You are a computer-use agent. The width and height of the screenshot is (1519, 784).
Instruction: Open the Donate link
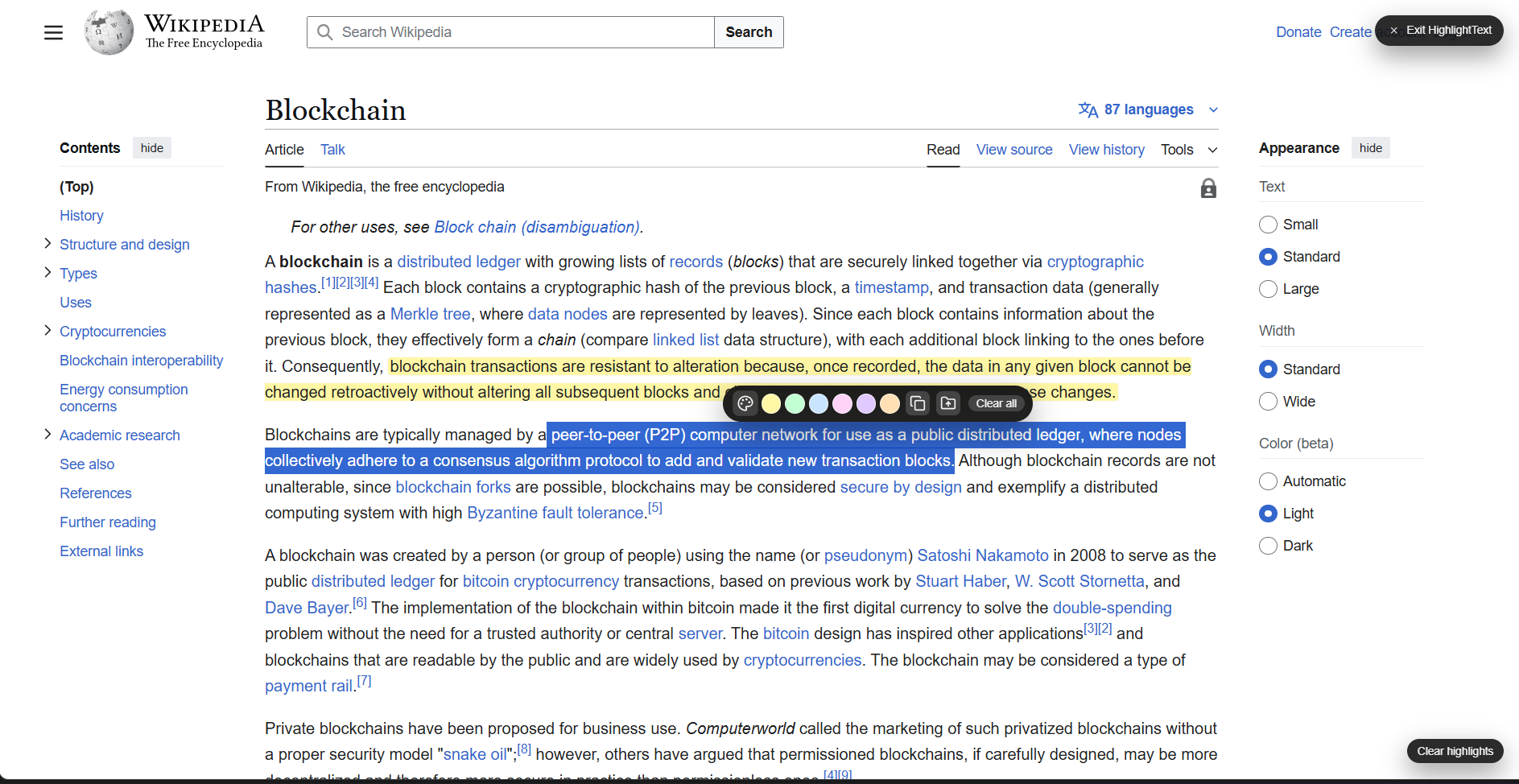(1298, 32)
